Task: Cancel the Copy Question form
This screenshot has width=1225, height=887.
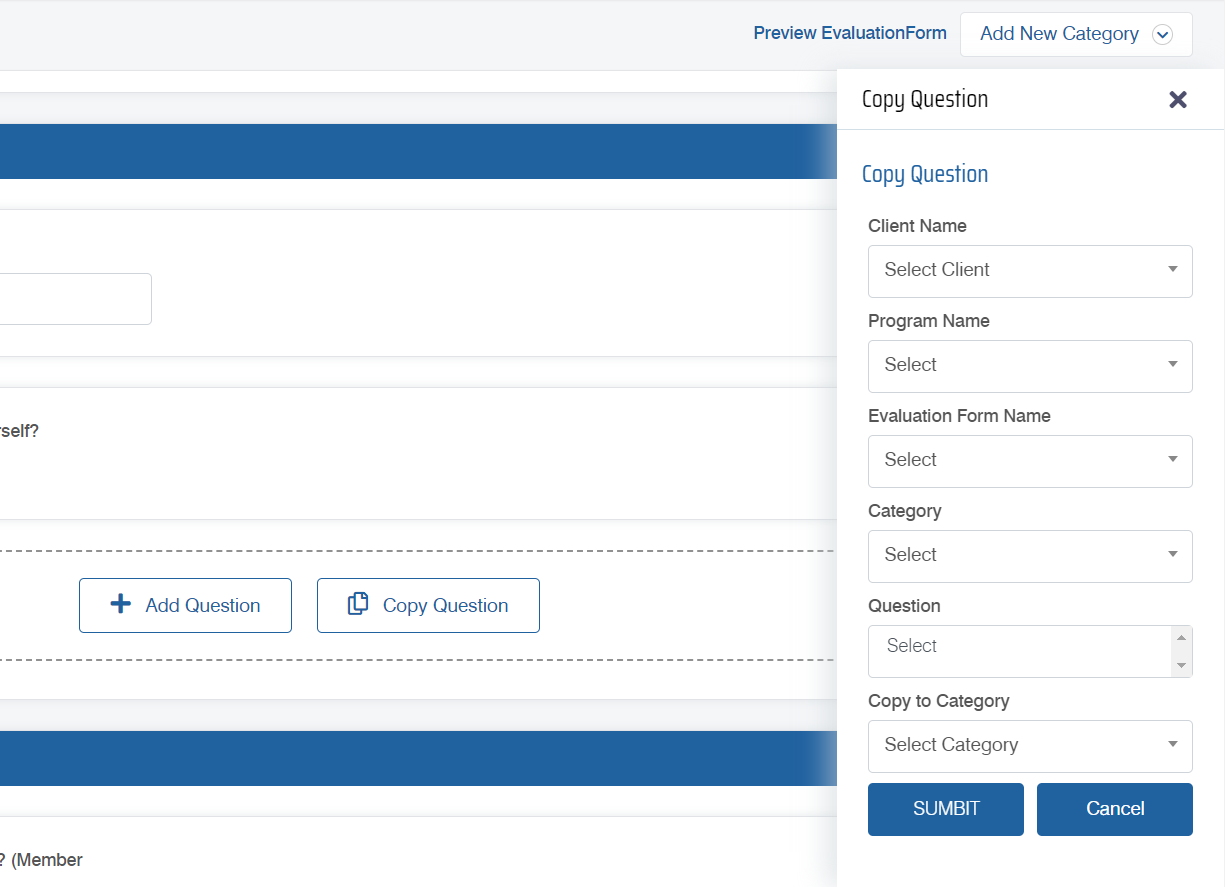Action: 1115,809
